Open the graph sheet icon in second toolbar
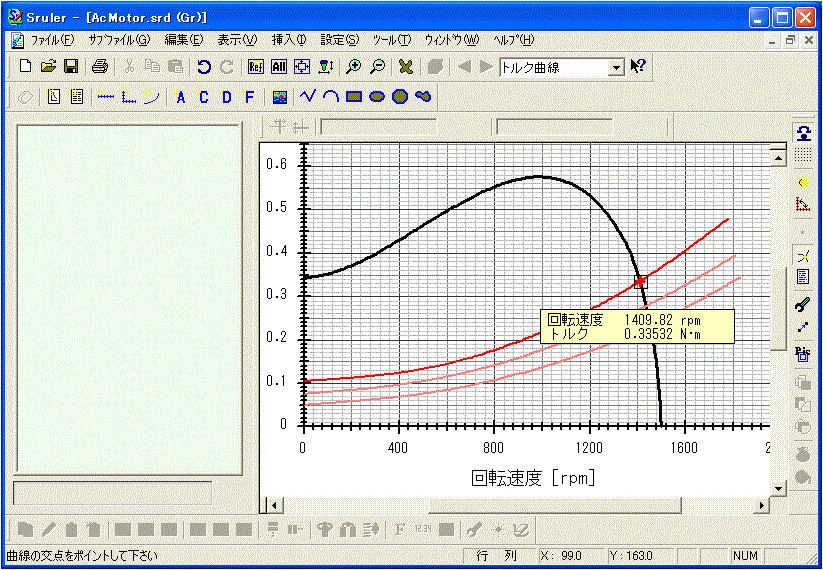The width and height of the screenshot is (823, 570). pos(54,97)
